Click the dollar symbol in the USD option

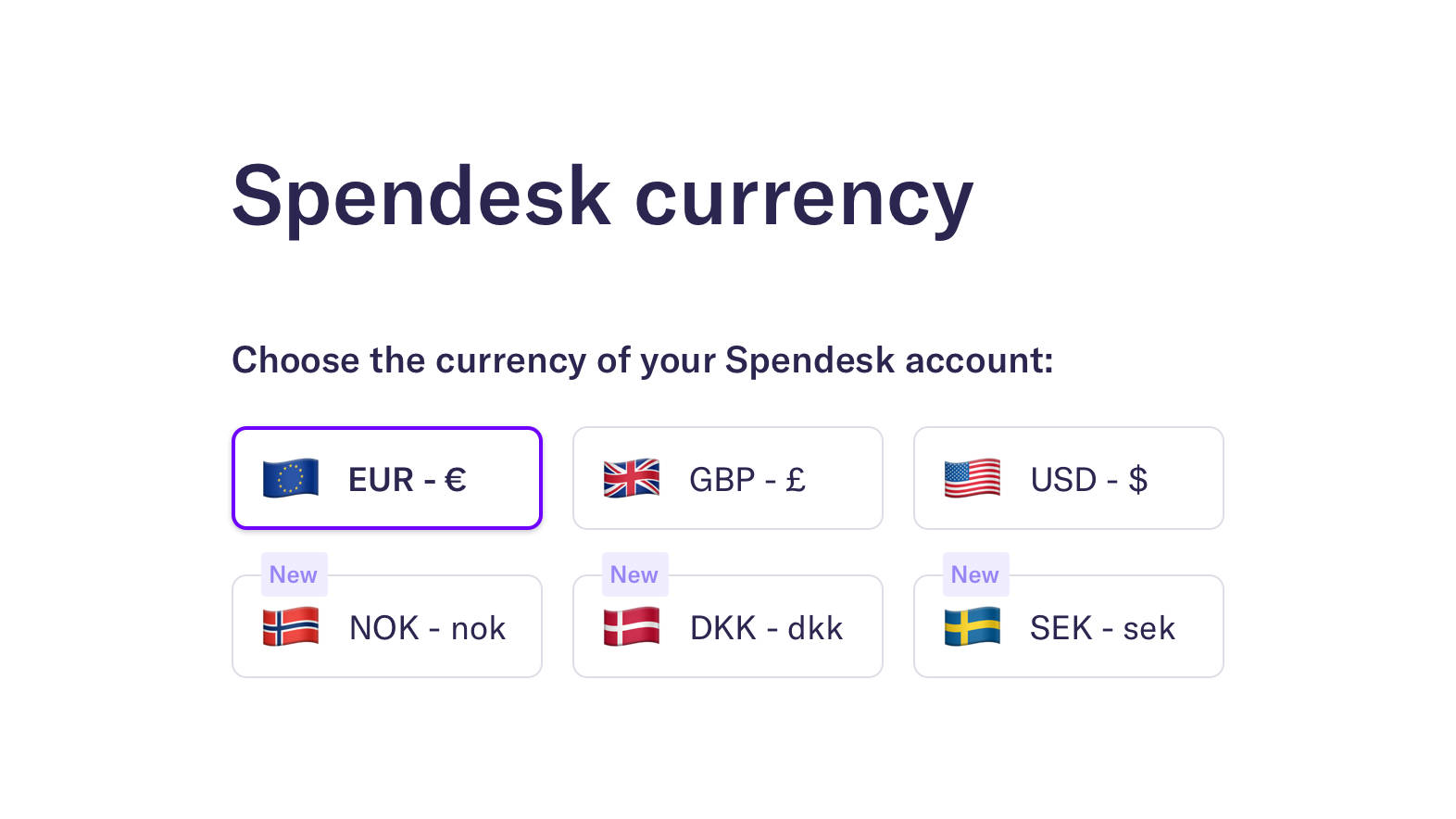click(x=1138, y=480)
